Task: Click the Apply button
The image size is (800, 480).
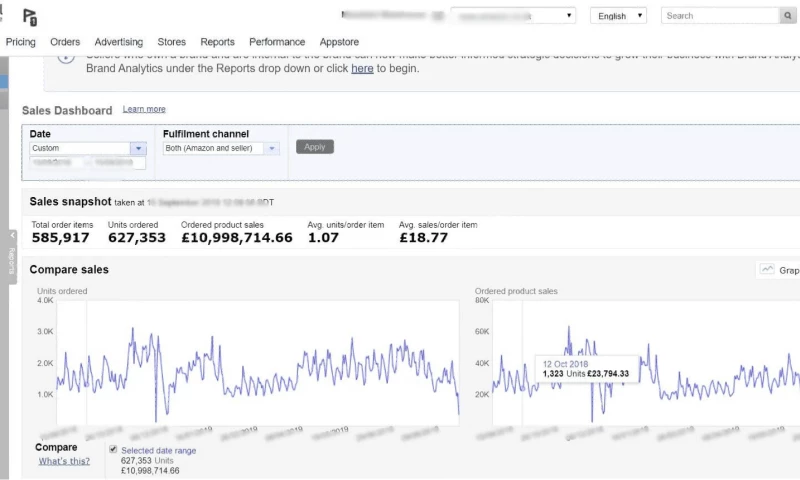Action: pos(315,147)
